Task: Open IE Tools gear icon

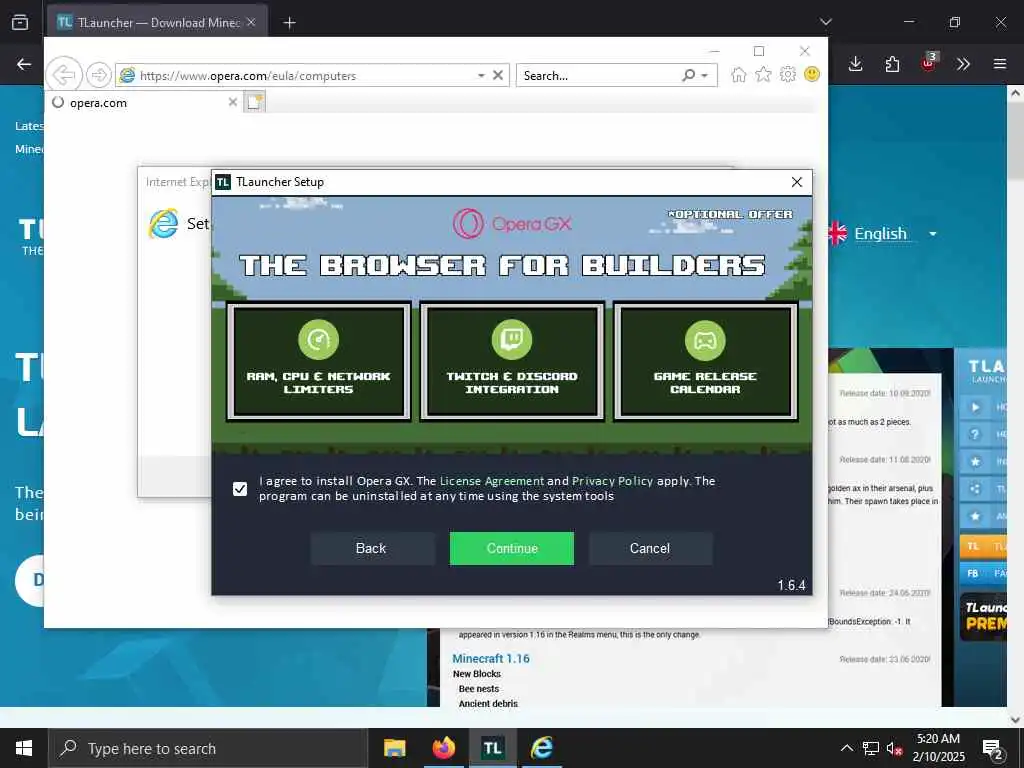Action: [788, 74]
